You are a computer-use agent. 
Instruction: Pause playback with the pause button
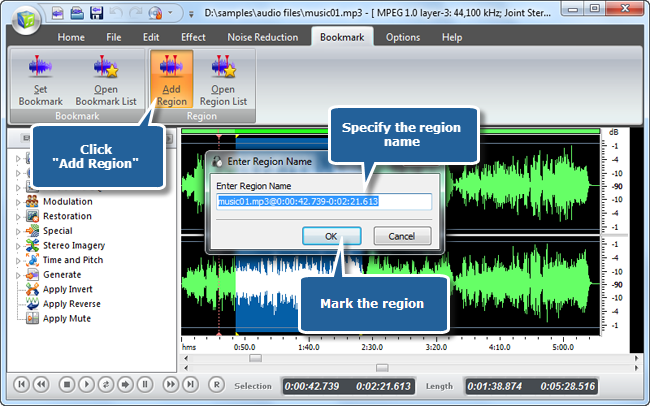tap(145, 384)
